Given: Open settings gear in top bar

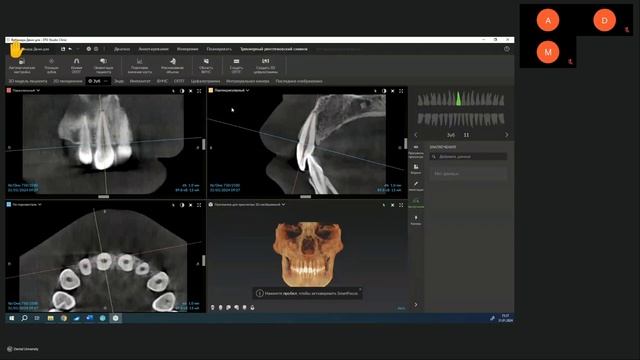Looking at the screenshot, I should pos(89,49).
